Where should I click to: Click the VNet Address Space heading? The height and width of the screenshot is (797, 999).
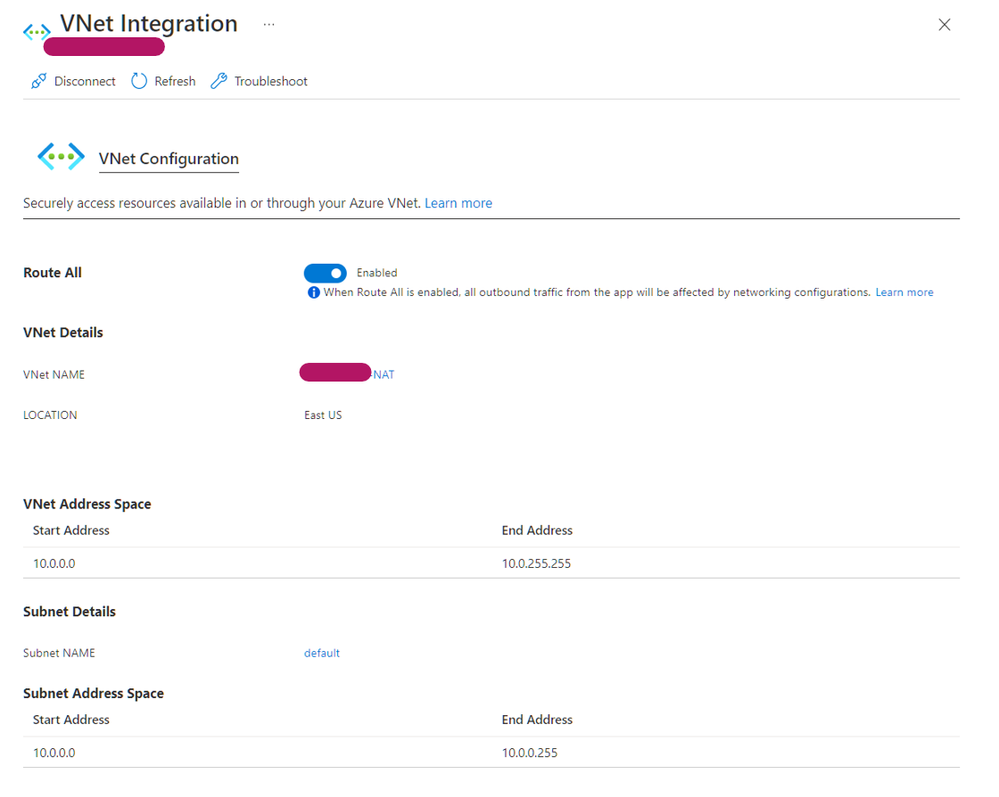(x=87, y=504)
